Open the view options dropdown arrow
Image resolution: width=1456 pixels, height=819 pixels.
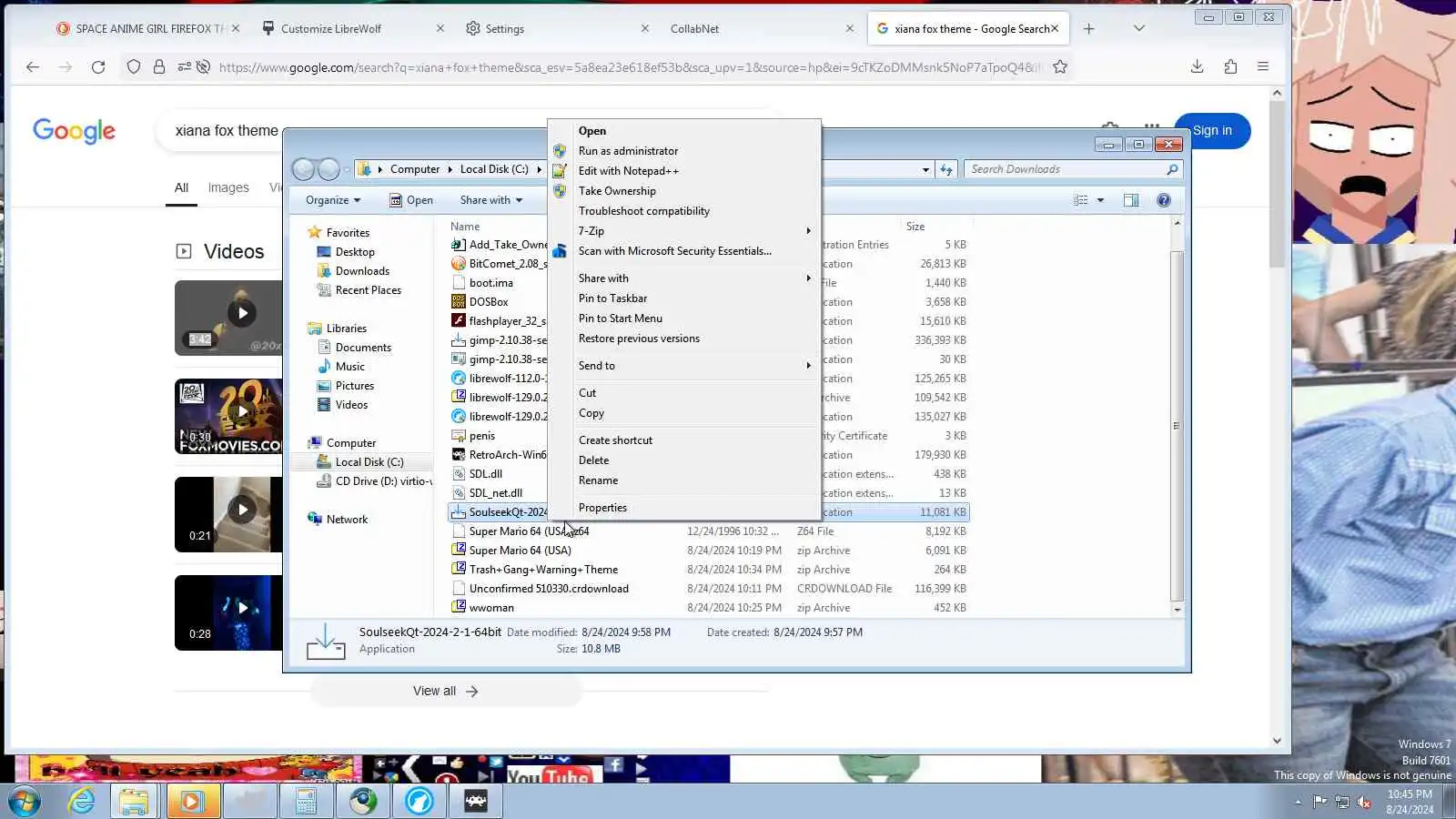click(1100, 200)
